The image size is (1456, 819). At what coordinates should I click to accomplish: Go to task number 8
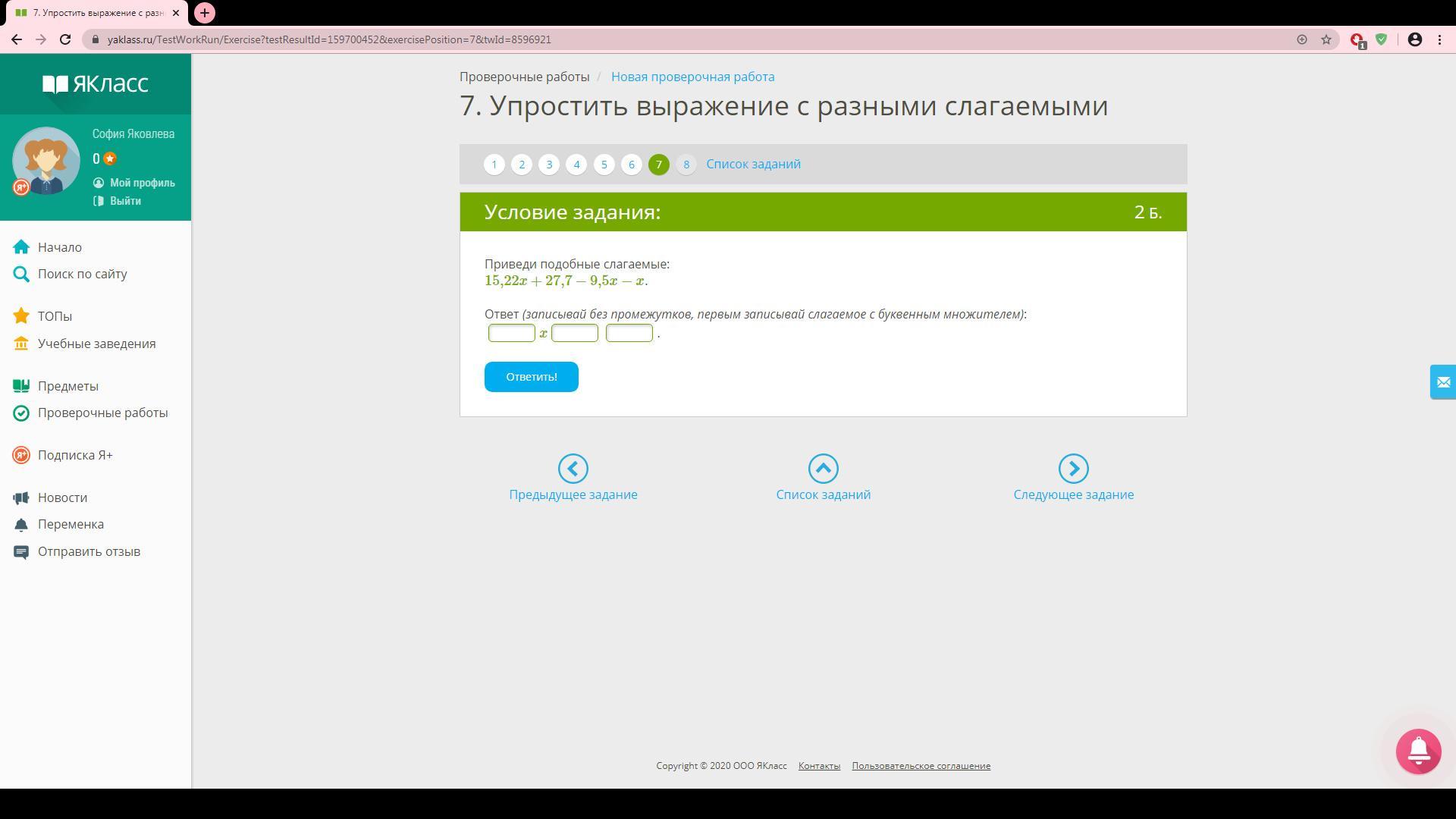tap(686, 165)
